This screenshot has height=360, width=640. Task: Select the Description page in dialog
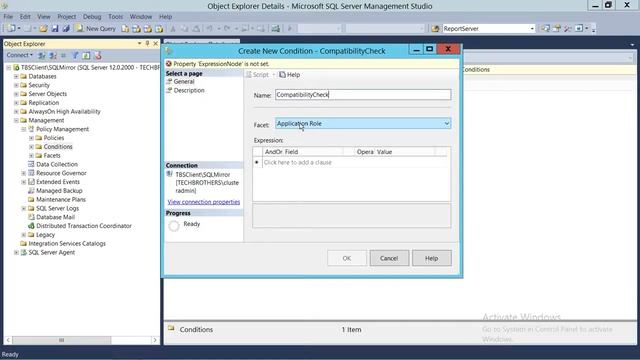tap(189, 90)
